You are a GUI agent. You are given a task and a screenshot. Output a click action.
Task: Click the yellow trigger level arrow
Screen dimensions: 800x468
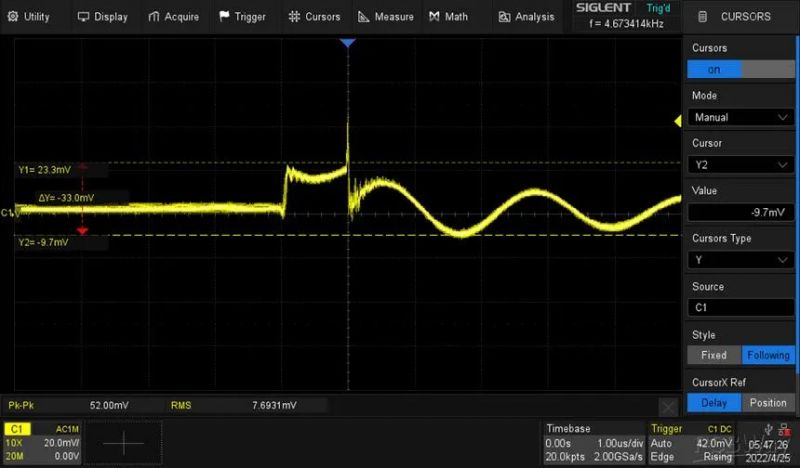(678, 121)
